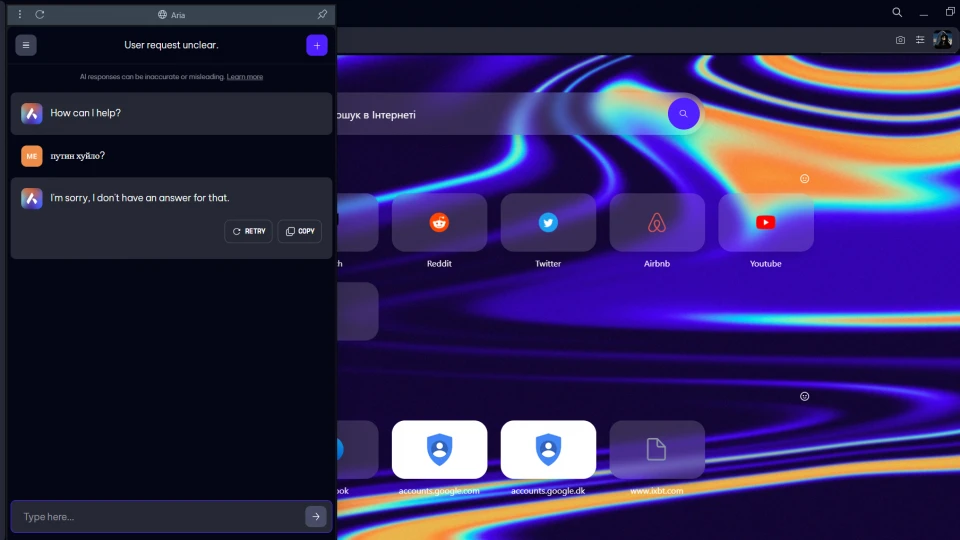Viewport: 960px width, 540px height.
Task: Click the Retry button
Action: point(248,231)
